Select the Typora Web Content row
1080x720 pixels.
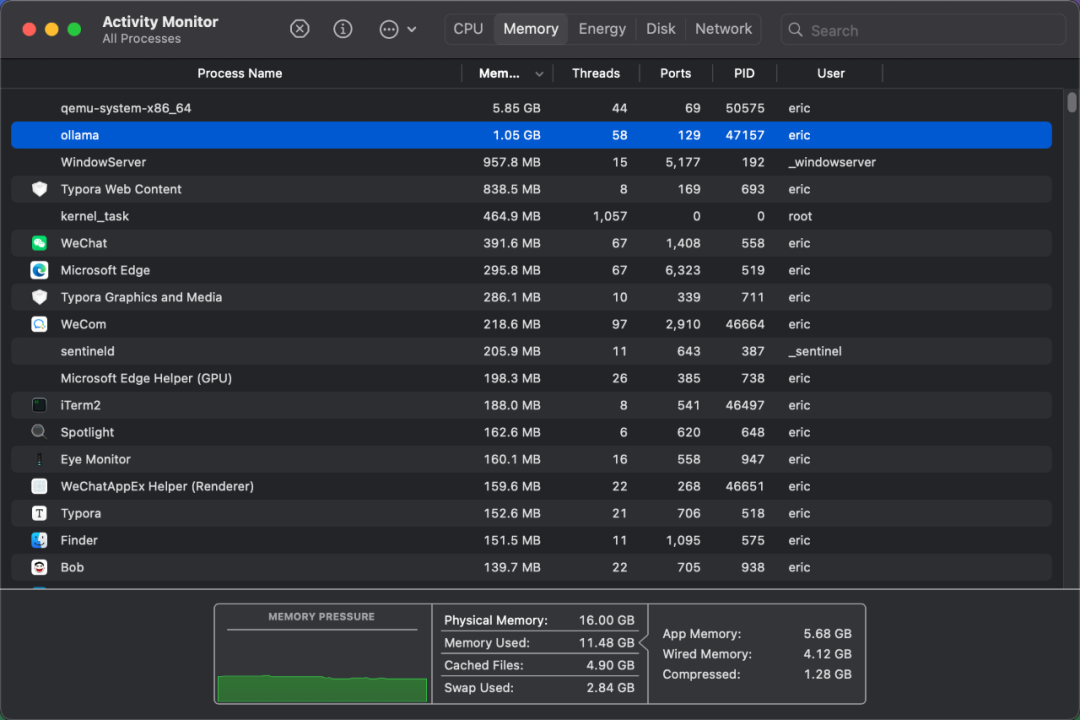531,189
